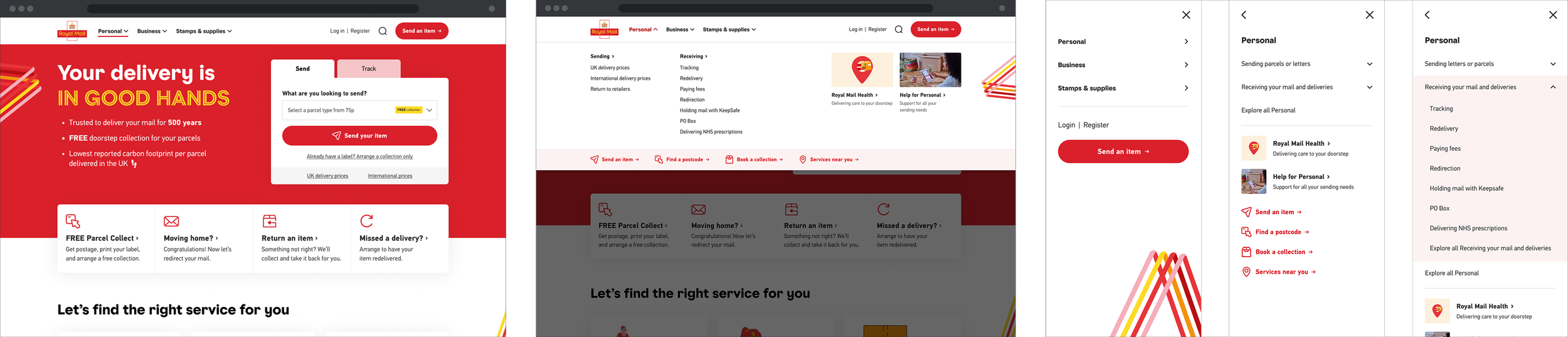Go back using arrow in third mobile panel

pos(1427,14)
